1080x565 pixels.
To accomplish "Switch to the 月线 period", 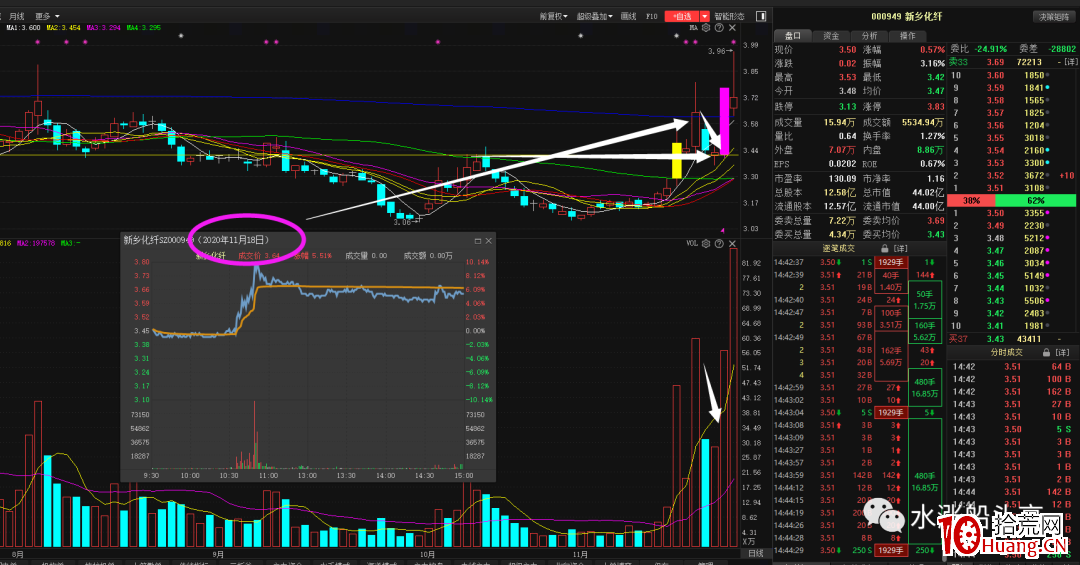I will point(17,16).
